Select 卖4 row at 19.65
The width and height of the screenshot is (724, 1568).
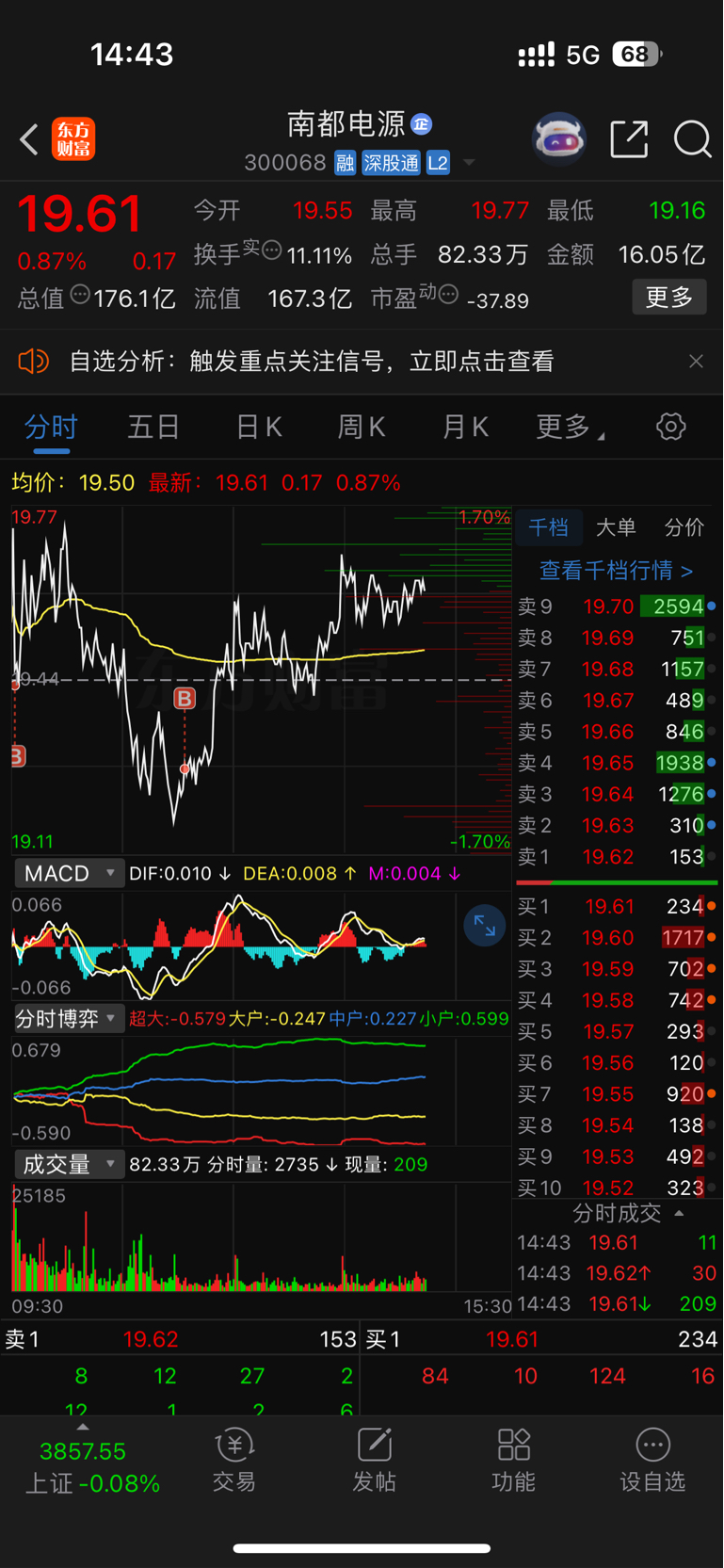(616, 763)
